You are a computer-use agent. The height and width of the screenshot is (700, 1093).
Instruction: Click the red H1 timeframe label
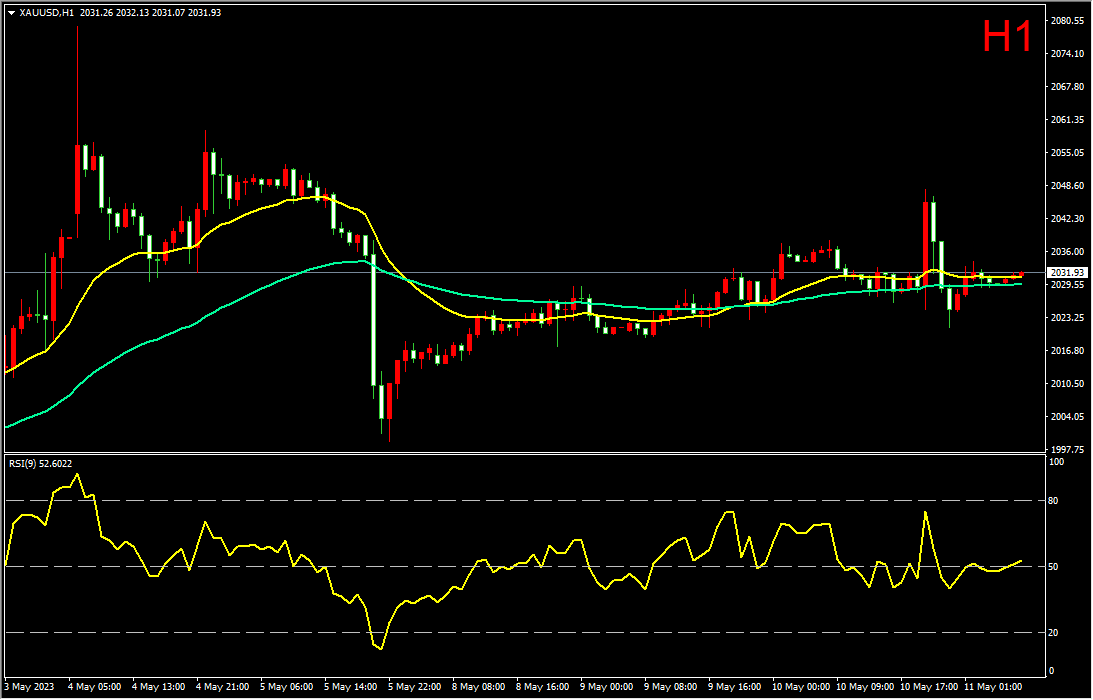(1007, 36)
